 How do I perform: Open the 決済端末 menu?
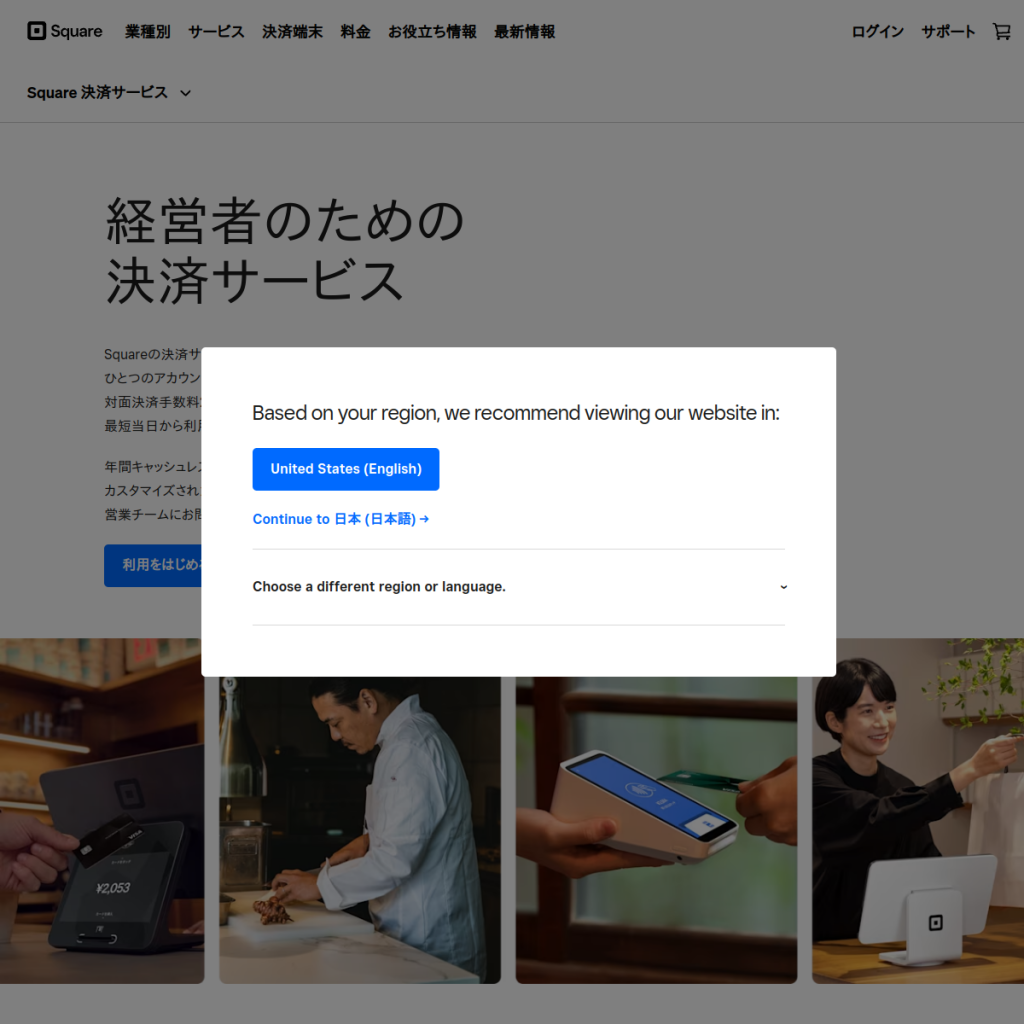(293, 31)
